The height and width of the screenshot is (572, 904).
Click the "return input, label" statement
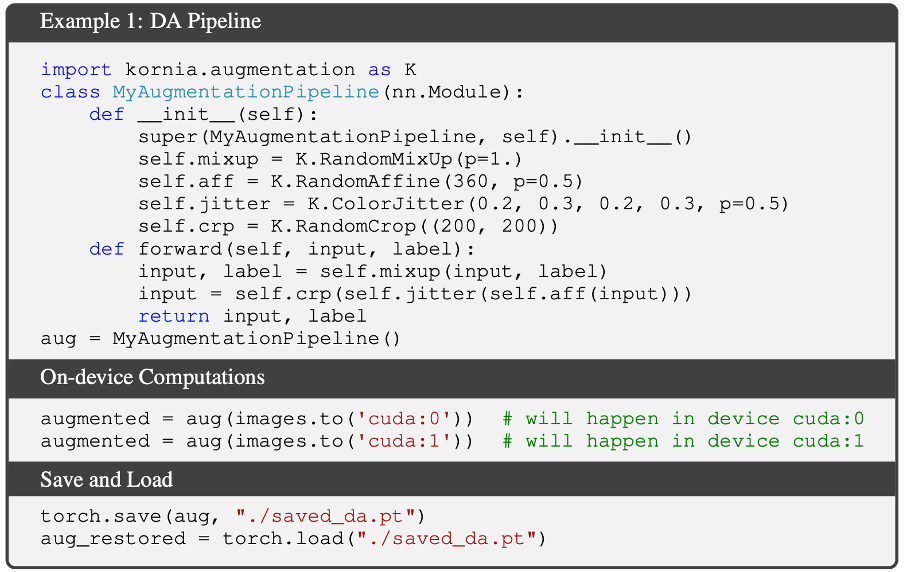252,316
